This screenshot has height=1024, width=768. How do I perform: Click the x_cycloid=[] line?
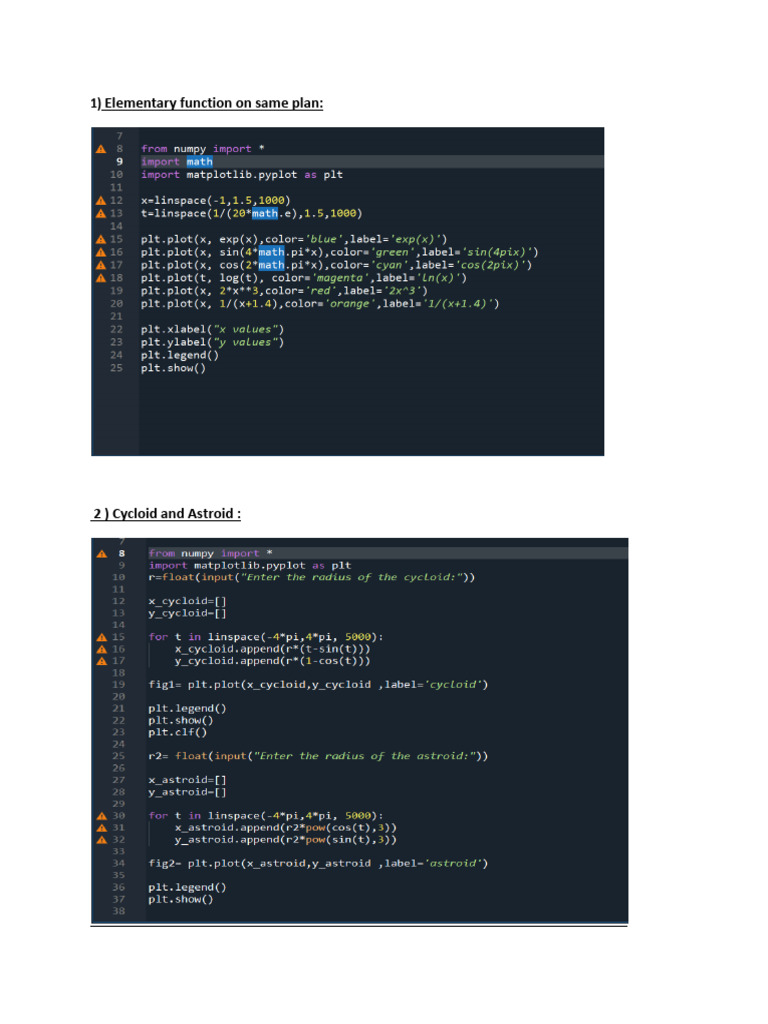point(187,601)
